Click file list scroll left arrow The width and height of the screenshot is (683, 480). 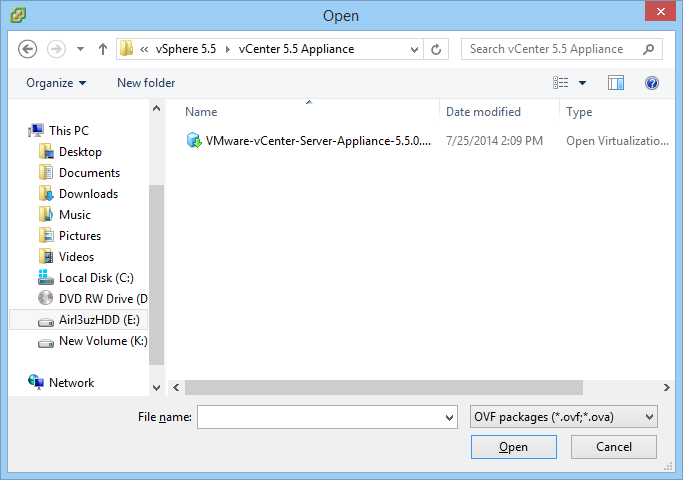(176, 387)
